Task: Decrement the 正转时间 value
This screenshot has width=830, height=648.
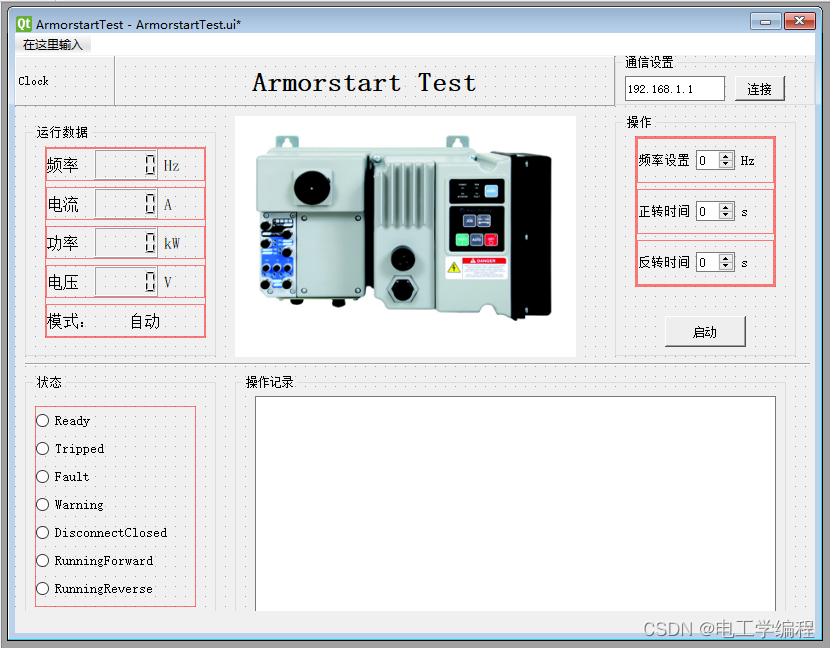Action: coord(725,215)
